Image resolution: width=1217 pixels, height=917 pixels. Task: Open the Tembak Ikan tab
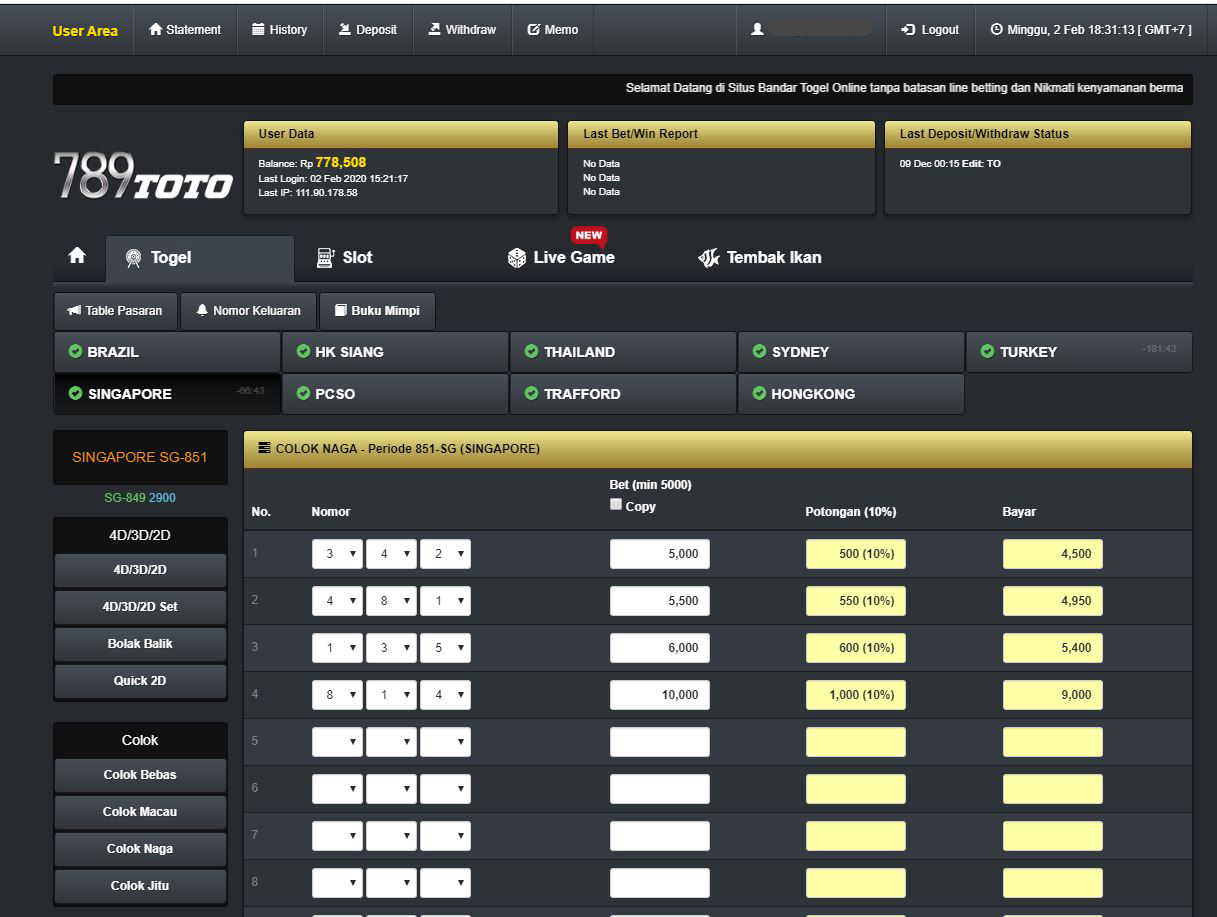(x=760, y=257)
